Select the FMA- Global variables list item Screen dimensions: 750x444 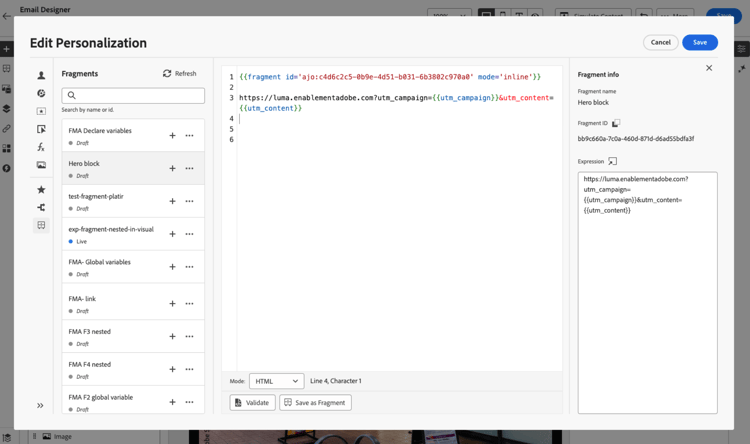133,267
